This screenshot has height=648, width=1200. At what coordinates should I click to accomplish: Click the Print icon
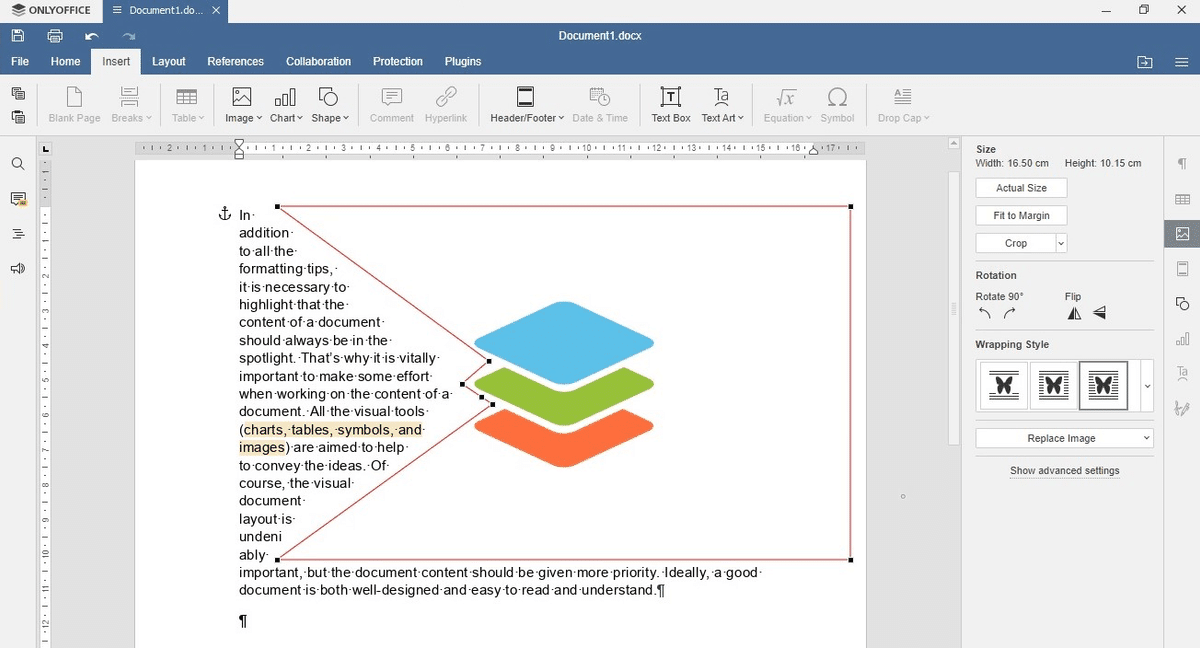pos(55,36)
